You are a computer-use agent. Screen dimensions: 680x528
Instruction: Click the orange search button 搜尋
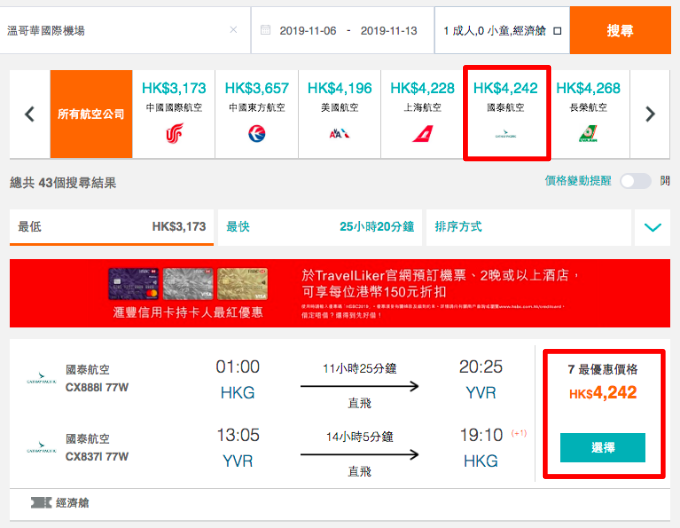point(620,30)
